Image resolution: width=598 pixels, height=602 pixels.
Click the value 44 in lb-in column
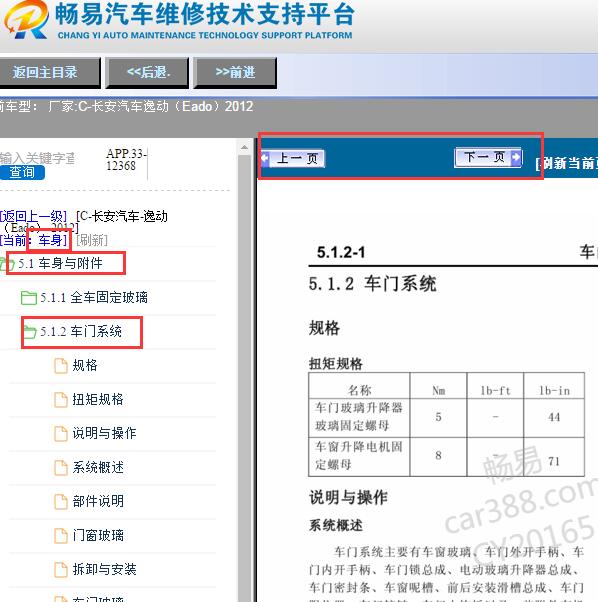tap(554, 417)
